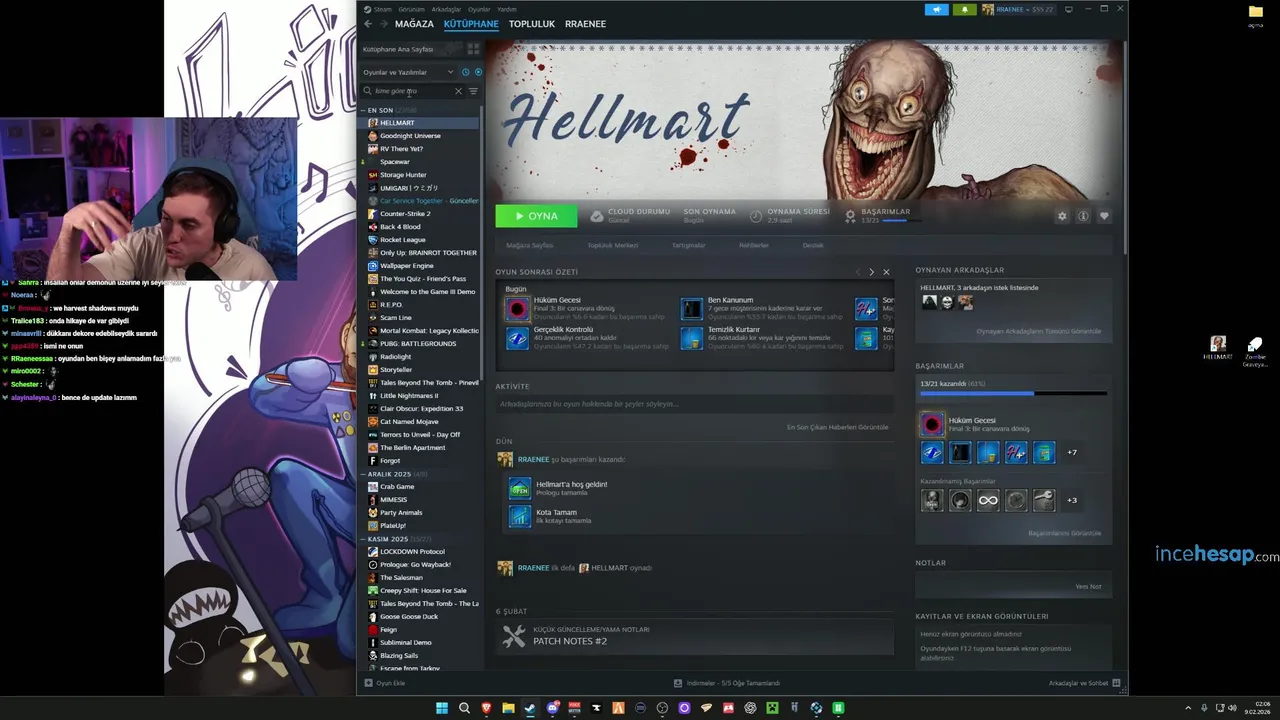This screenshot has width=1280, height=720.
Task: Open File Explorer from the taskbar
Action: (508, 708)
